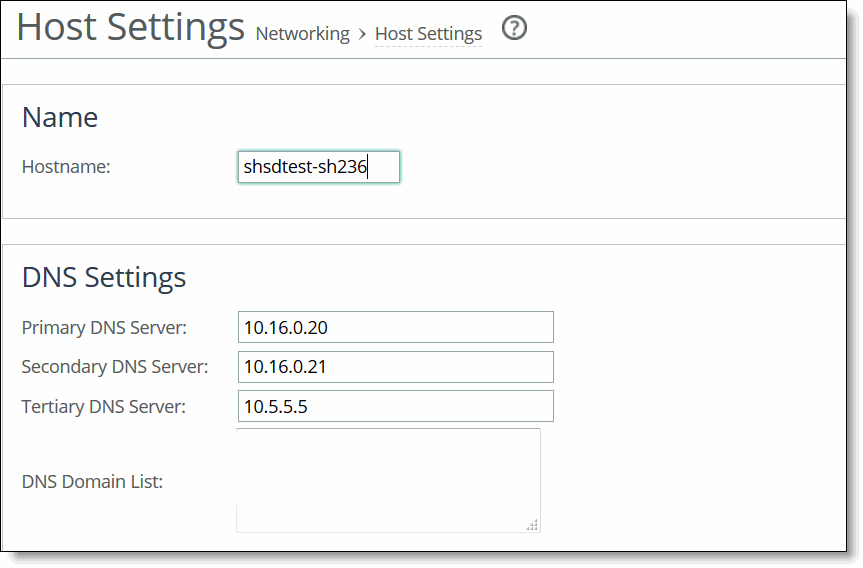
Task: Click the breadcrumb chevron after Networking
Action: [362, 34]
